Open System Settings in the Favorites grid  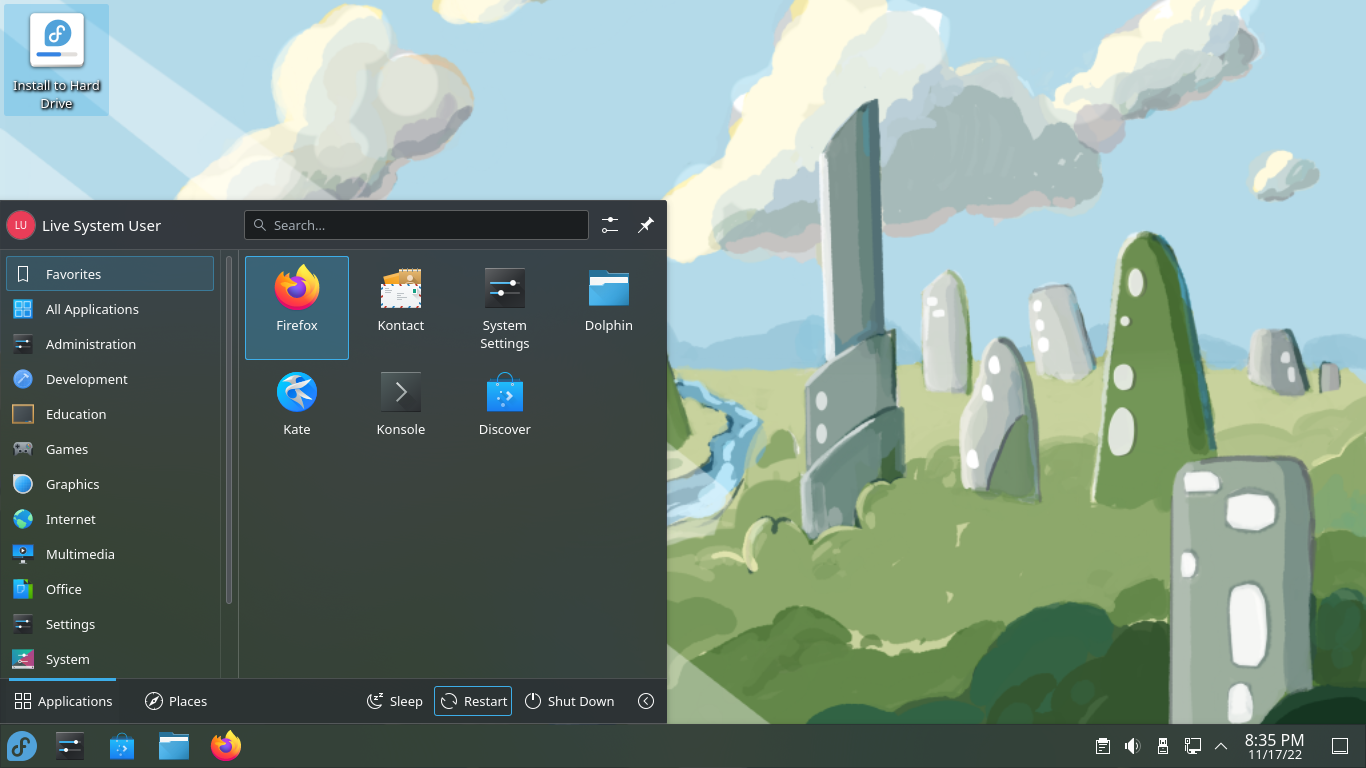[505, 307]
